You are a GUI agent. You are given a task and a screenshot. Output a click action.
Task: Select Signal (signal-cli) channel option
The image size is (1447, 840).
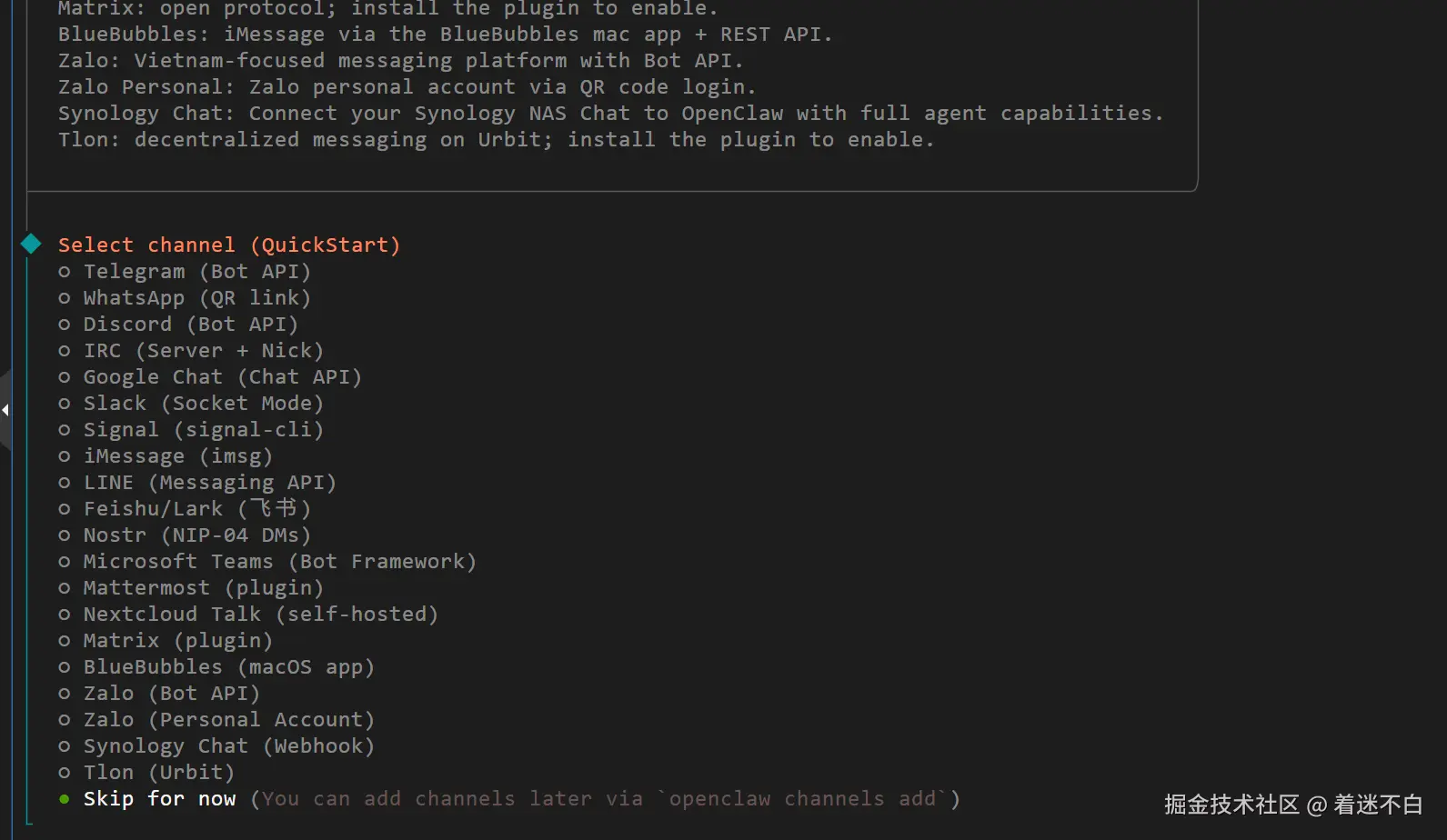pos(203,430)
